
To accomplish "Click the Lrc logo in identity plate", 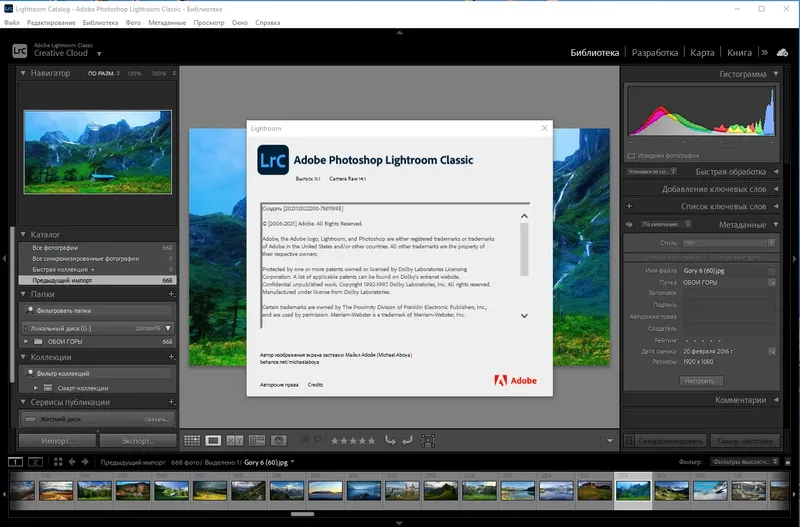I will (x=19, y=51).
